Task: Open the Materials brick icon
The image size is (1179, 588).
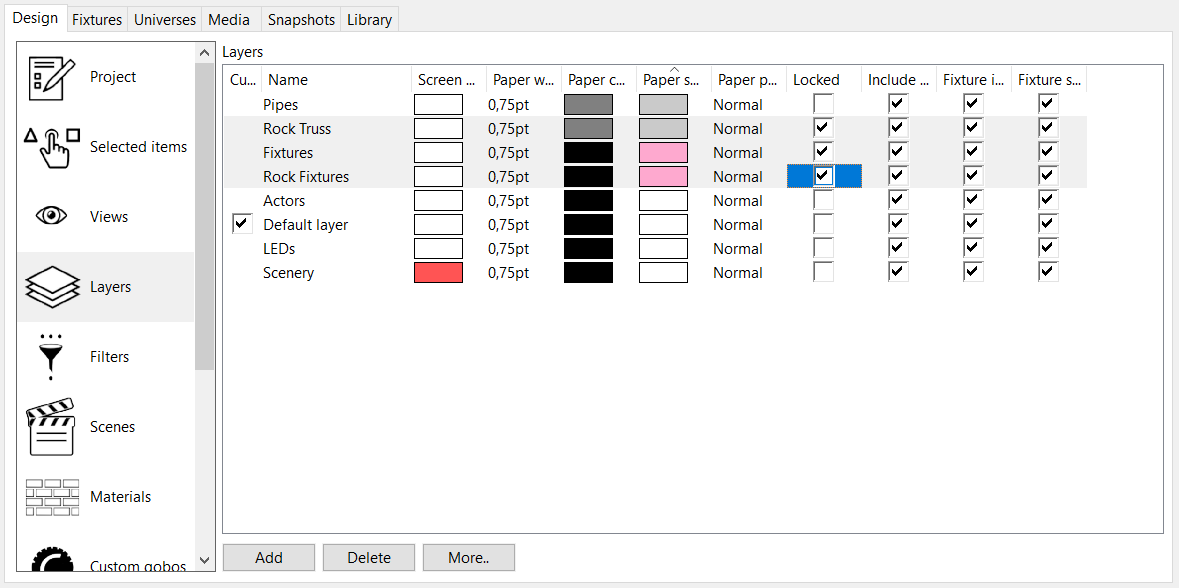Action: coord(51,497)
